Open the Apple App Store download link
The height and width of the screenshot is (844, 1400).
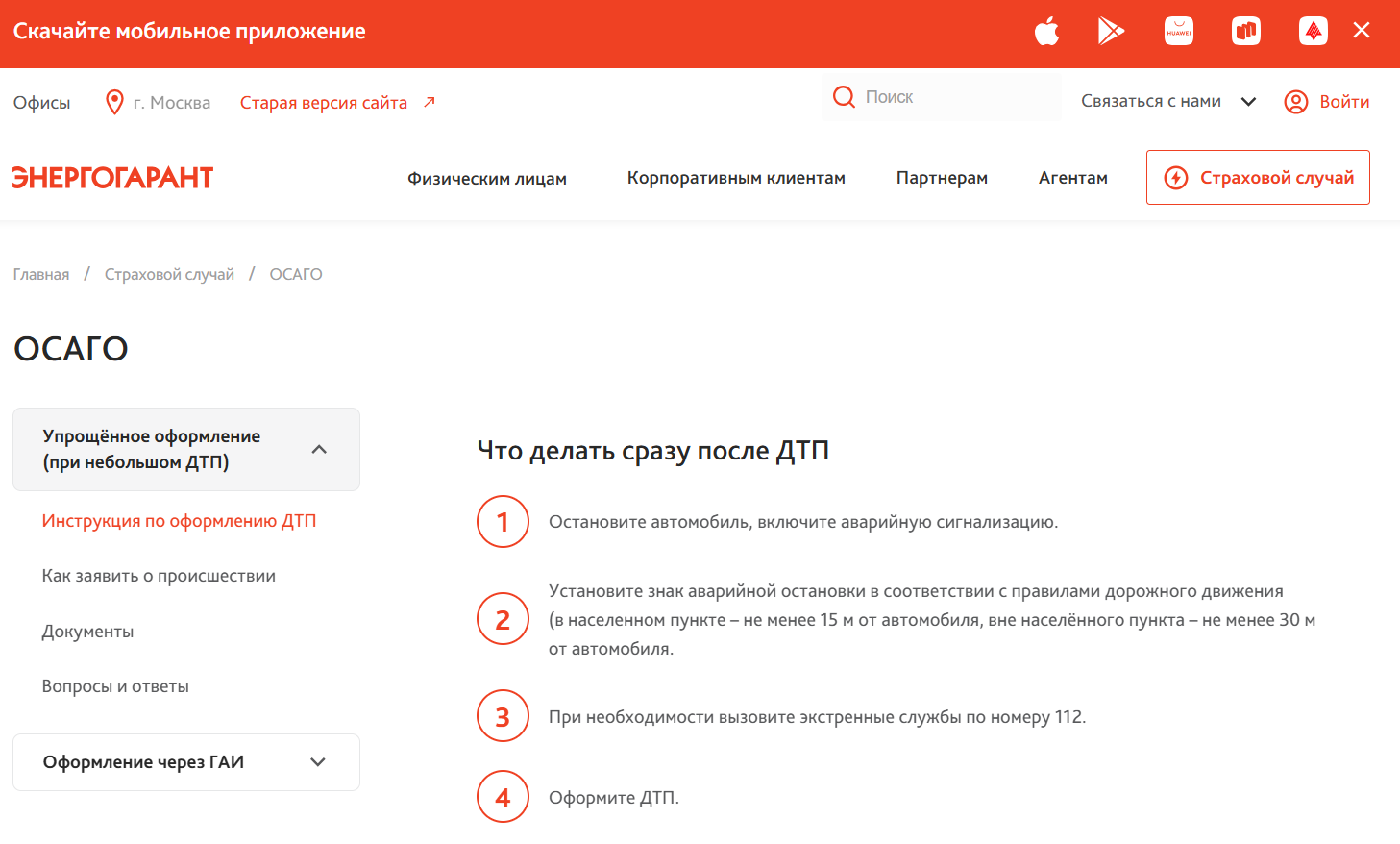point(1046,31)
